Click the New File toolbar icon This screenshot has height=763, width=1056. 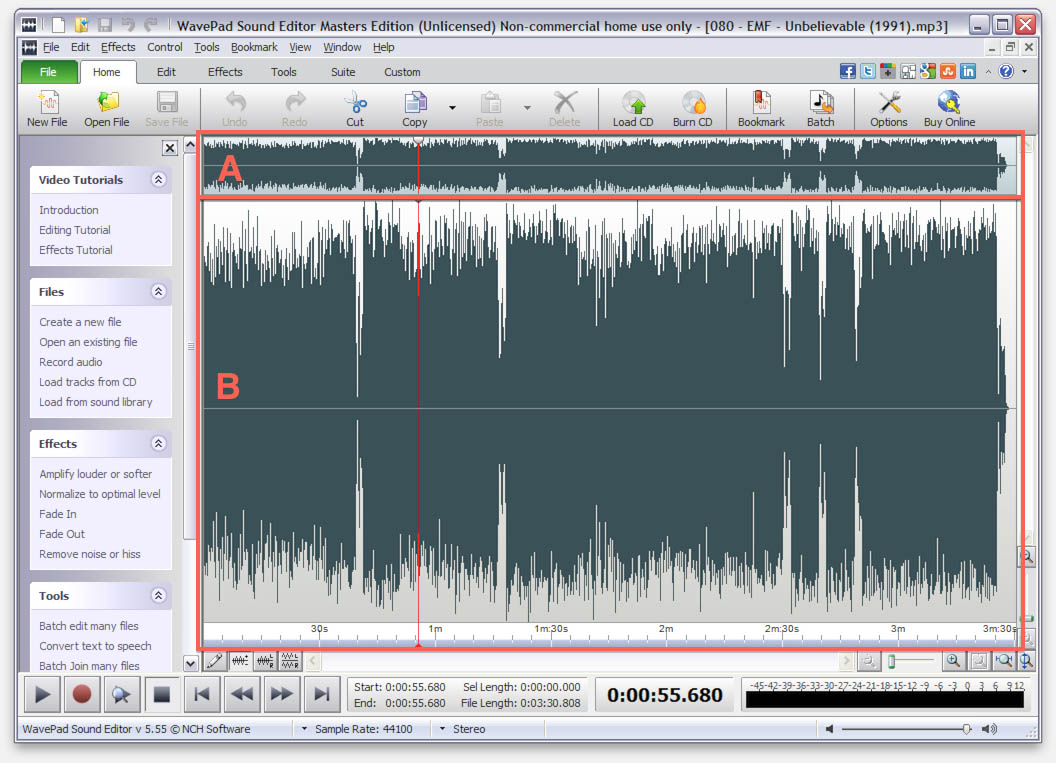(47, 108)
